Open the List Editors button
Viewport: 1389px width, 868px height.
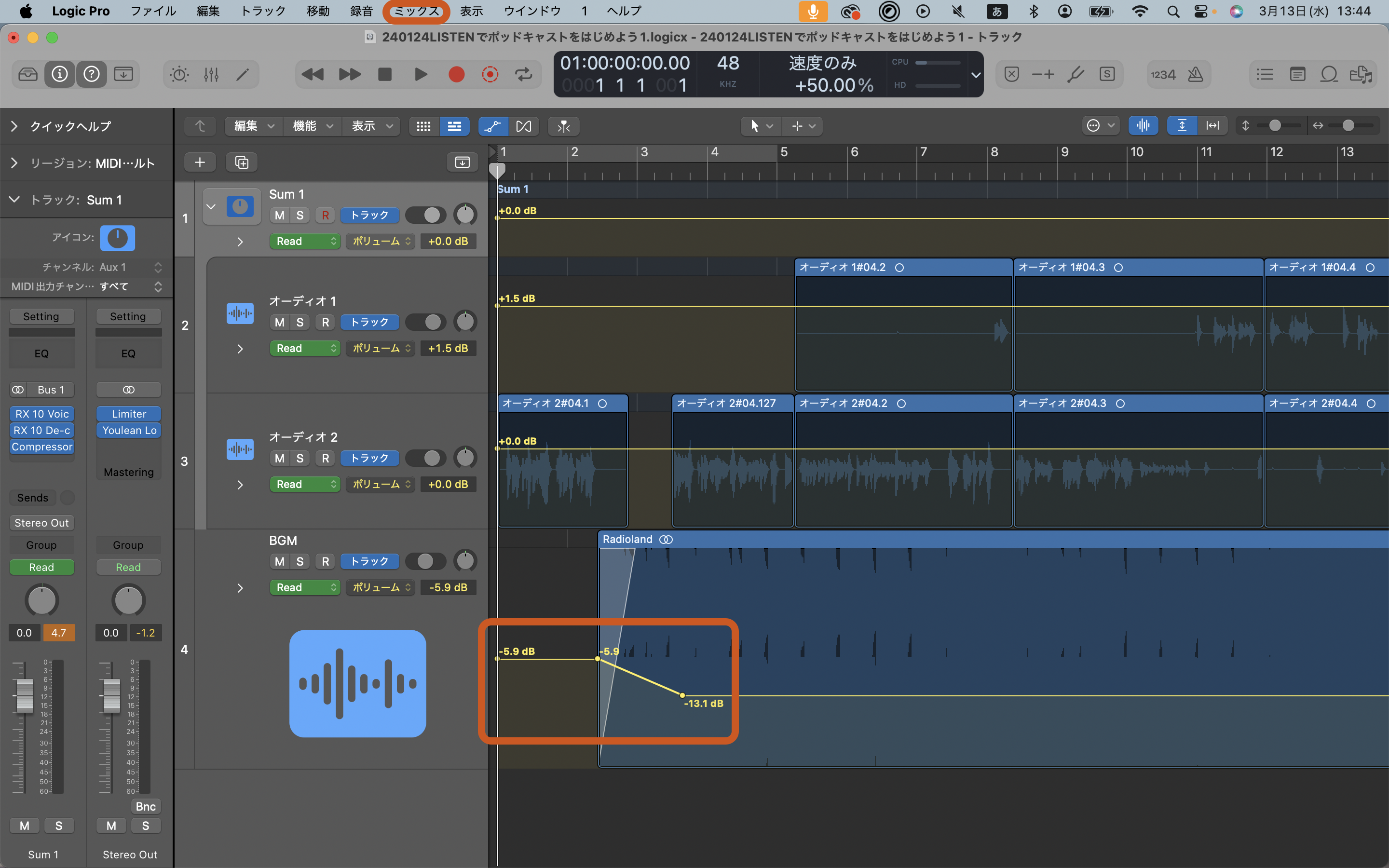[1265, 75]
